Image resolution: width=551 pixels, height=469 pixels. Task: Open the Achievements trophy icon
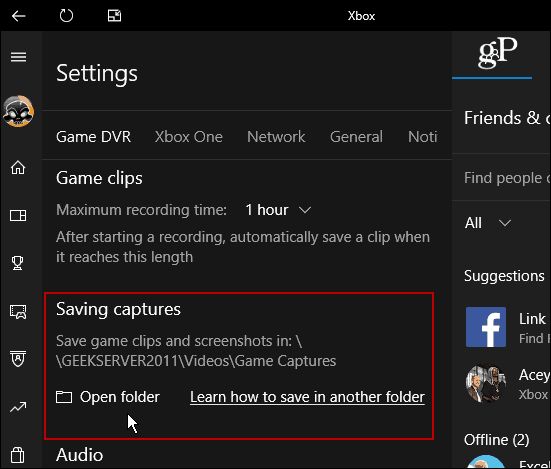coord(18,263)
